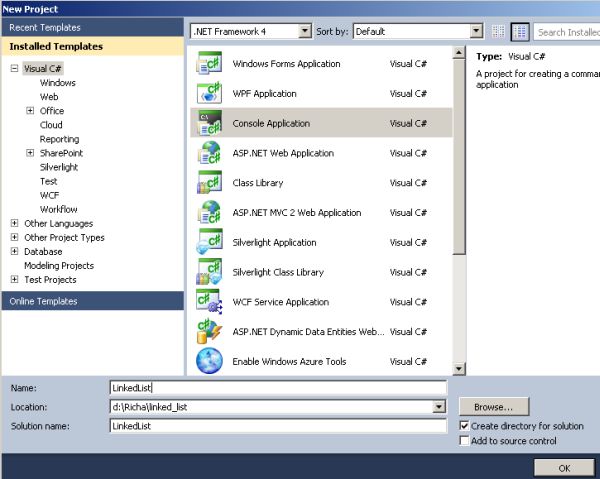Expand the Test Projects node
This screenshot has width=600, height=479.
tap(15, 279)
